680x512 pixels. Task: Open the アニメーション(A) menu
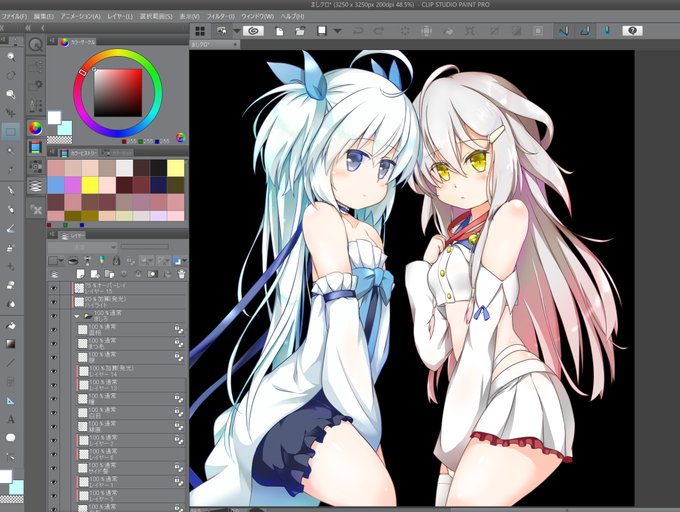pos(80,16)
